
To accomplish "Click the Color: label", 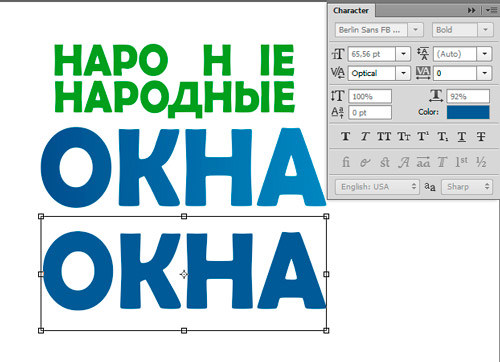I will 429,112.
